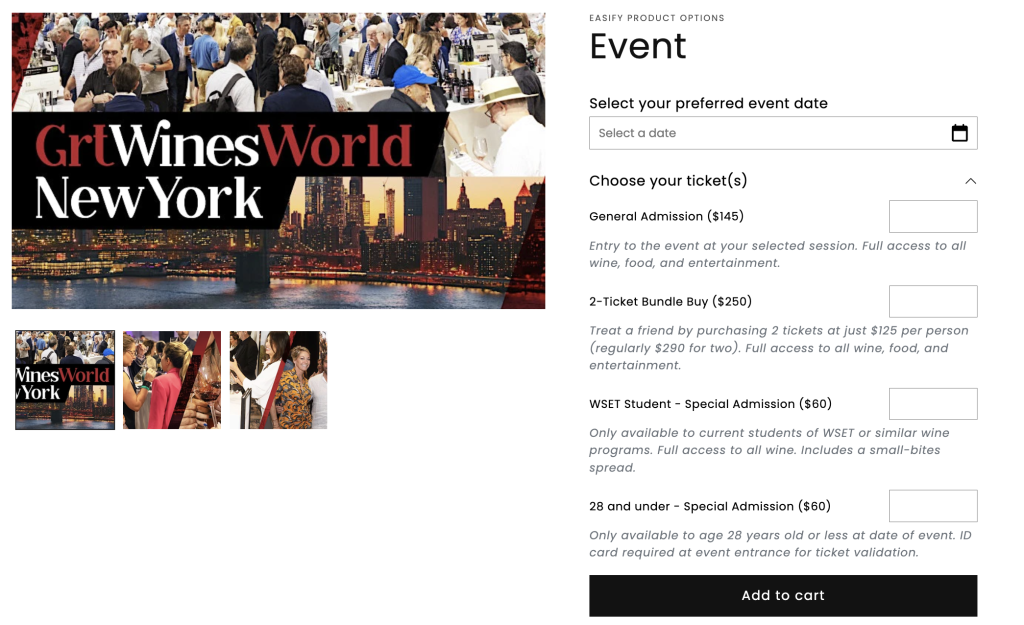Click the description 'Only available to age 28'

pos(780,543)
